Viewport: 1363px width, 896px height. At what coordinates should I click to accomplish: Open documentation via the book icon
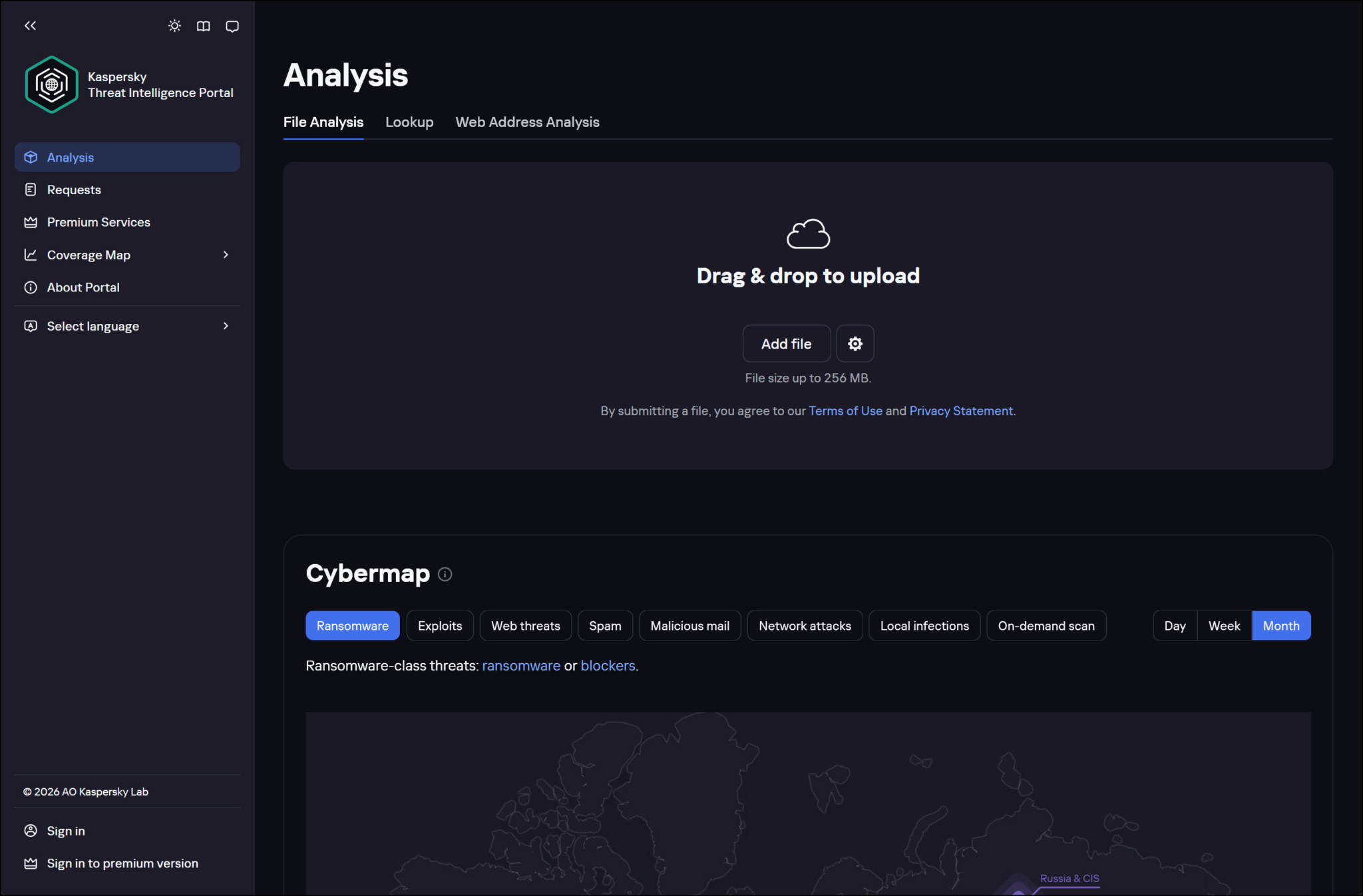(x=203, y=26)
